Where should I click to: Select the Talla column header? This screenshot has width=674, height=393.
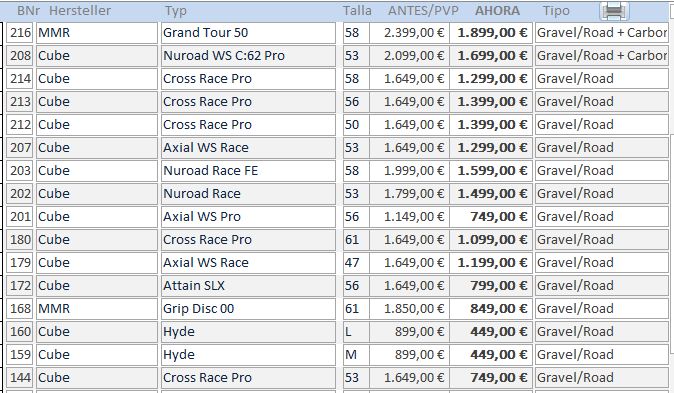357,11
